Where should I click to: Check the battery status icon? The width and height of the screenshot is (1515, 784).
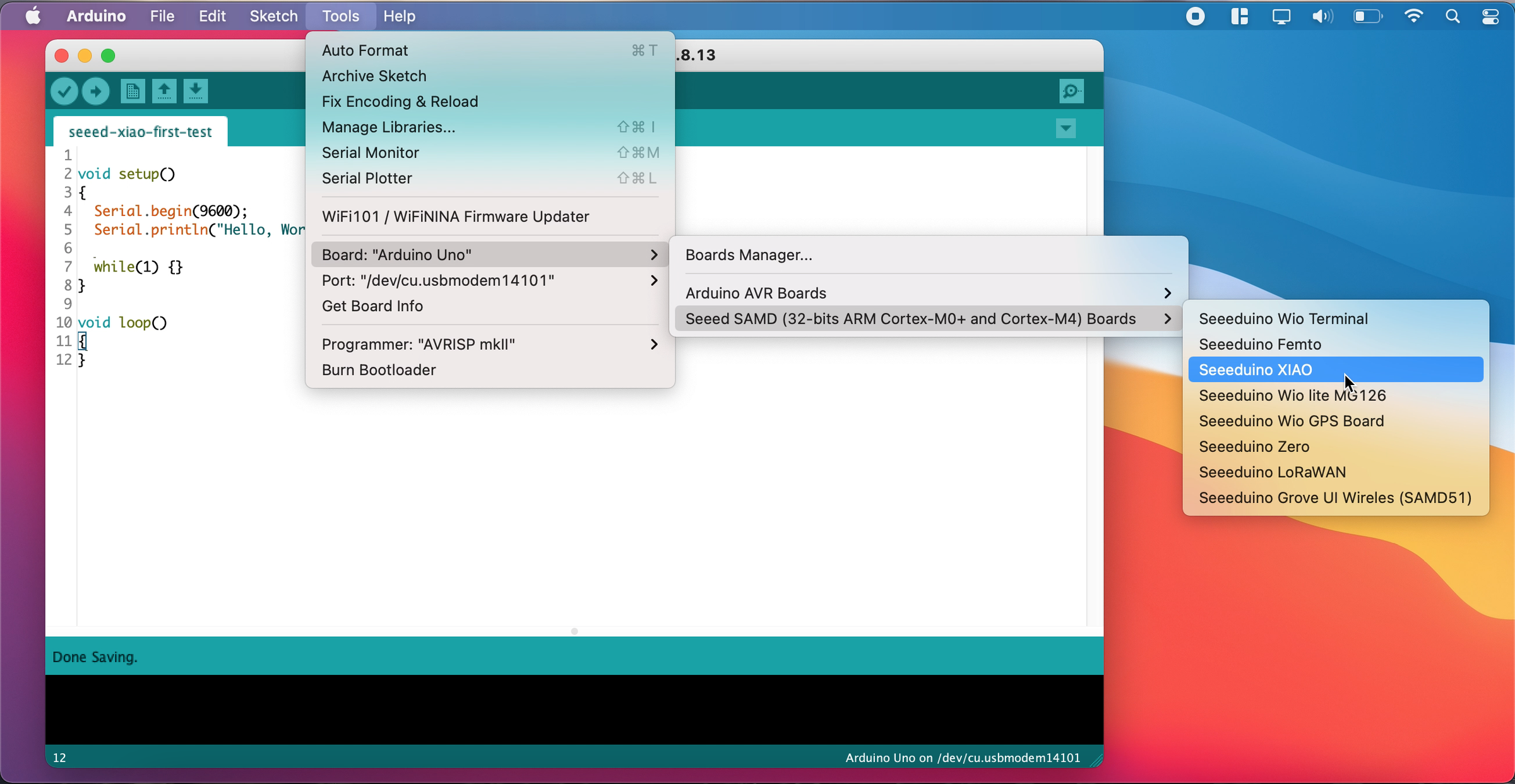1367,16
